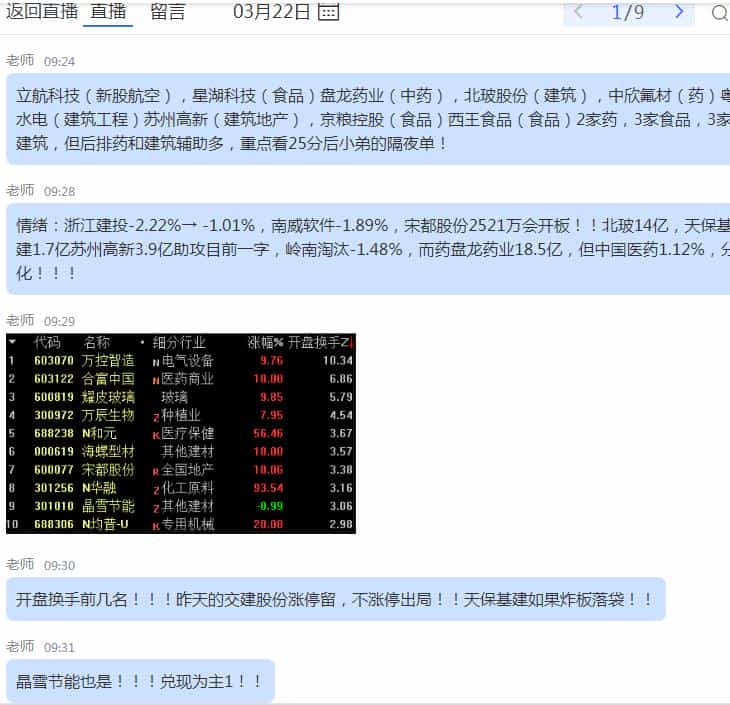Select stock code 603122

(x=54, y=379)
